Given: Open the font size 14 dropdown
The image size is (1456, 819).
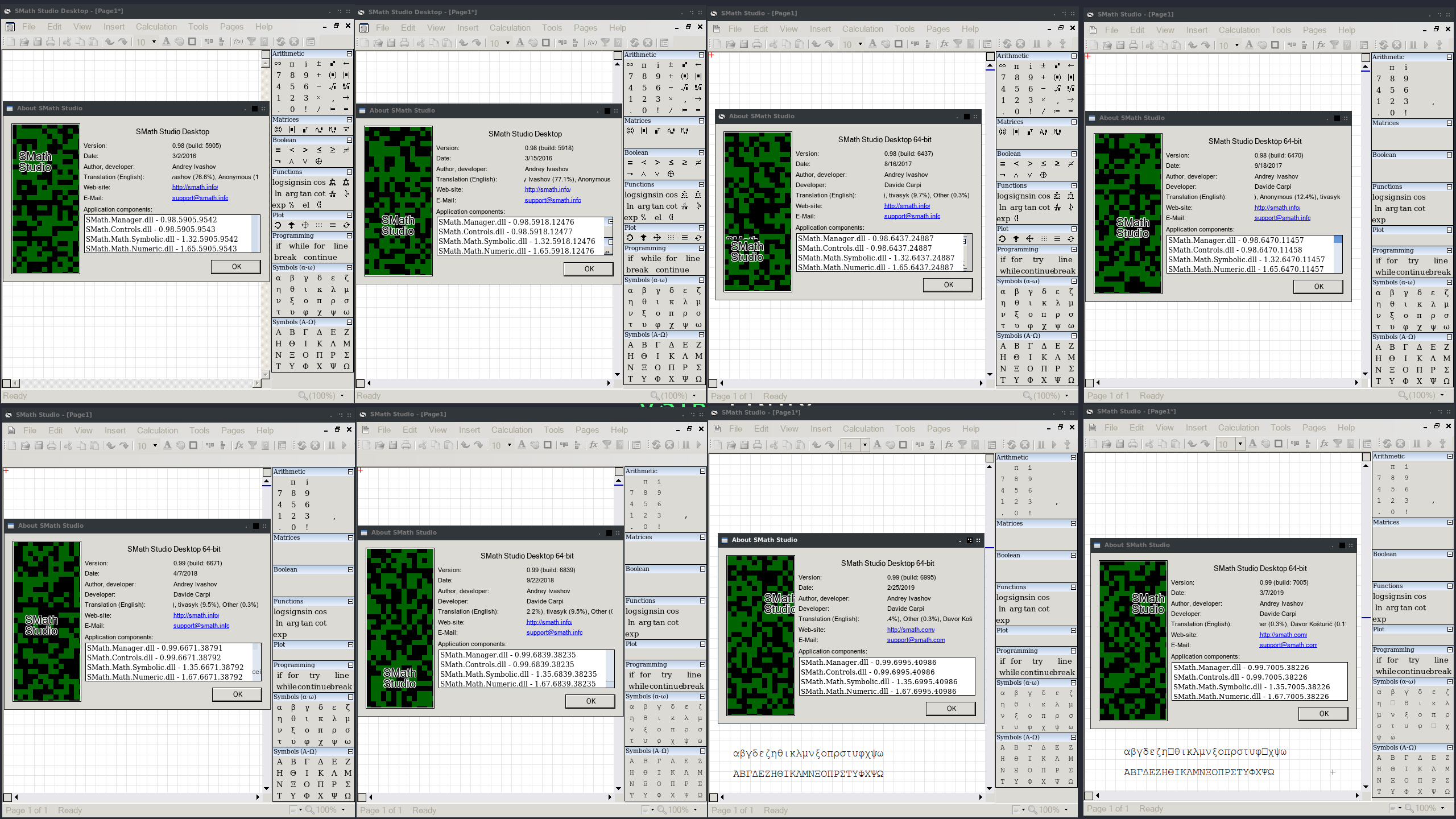Looking at the screenshot, I should tap(864, 445).
